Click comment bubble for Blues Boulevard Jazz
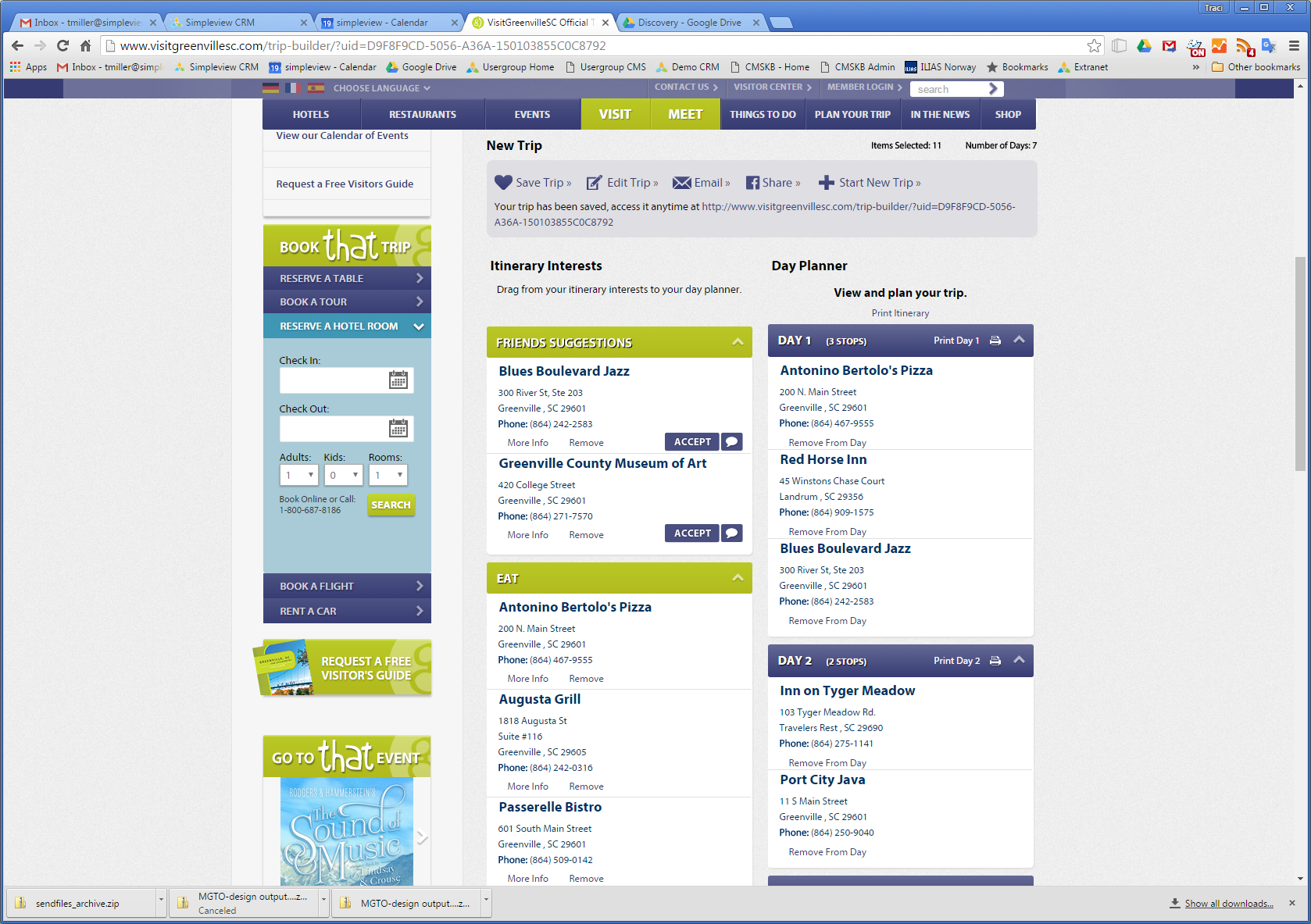 point(732,441)
